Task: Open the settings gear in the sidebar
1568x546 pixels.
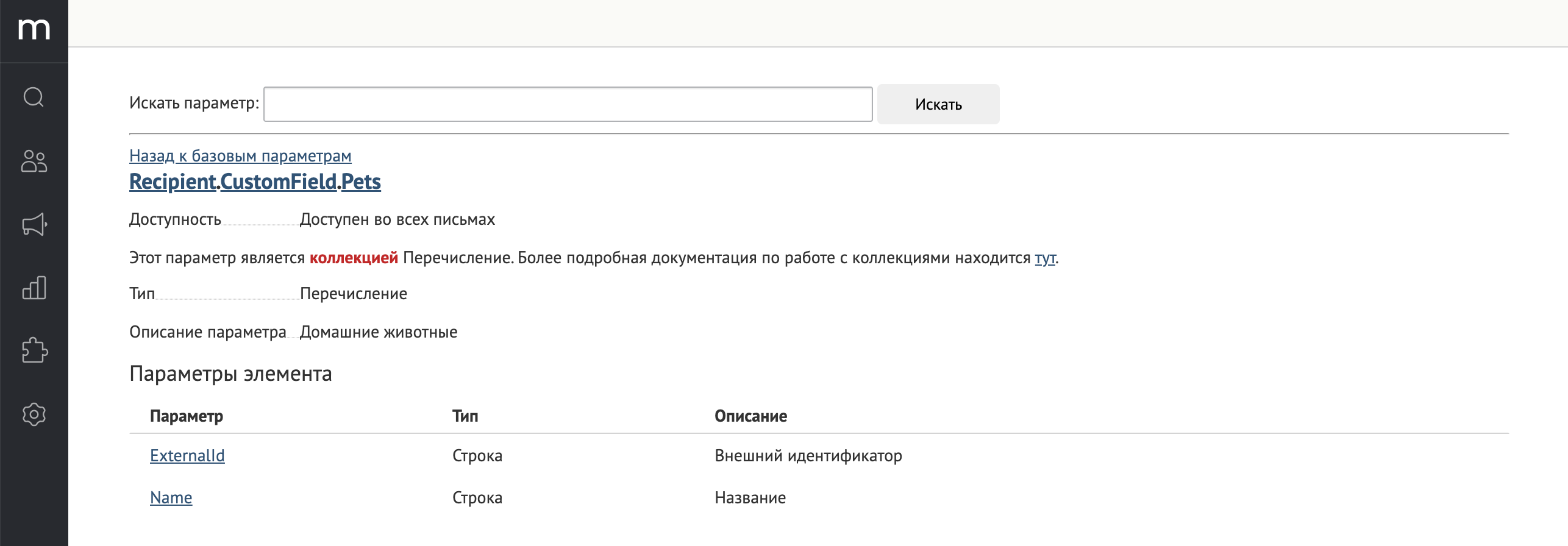Action: pyautogui.click(x=34, y=414)
